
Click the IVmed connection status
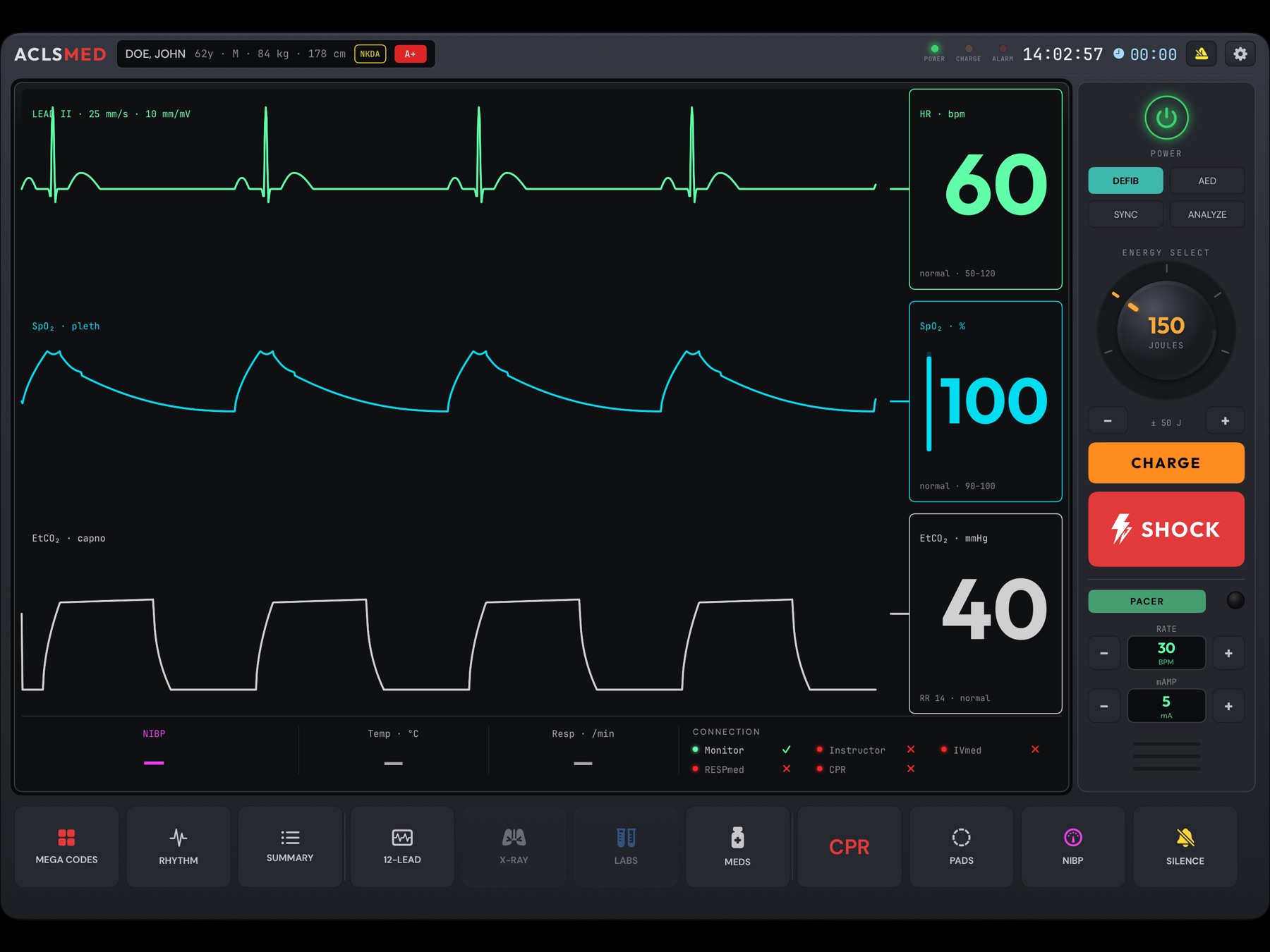[990, 750]
